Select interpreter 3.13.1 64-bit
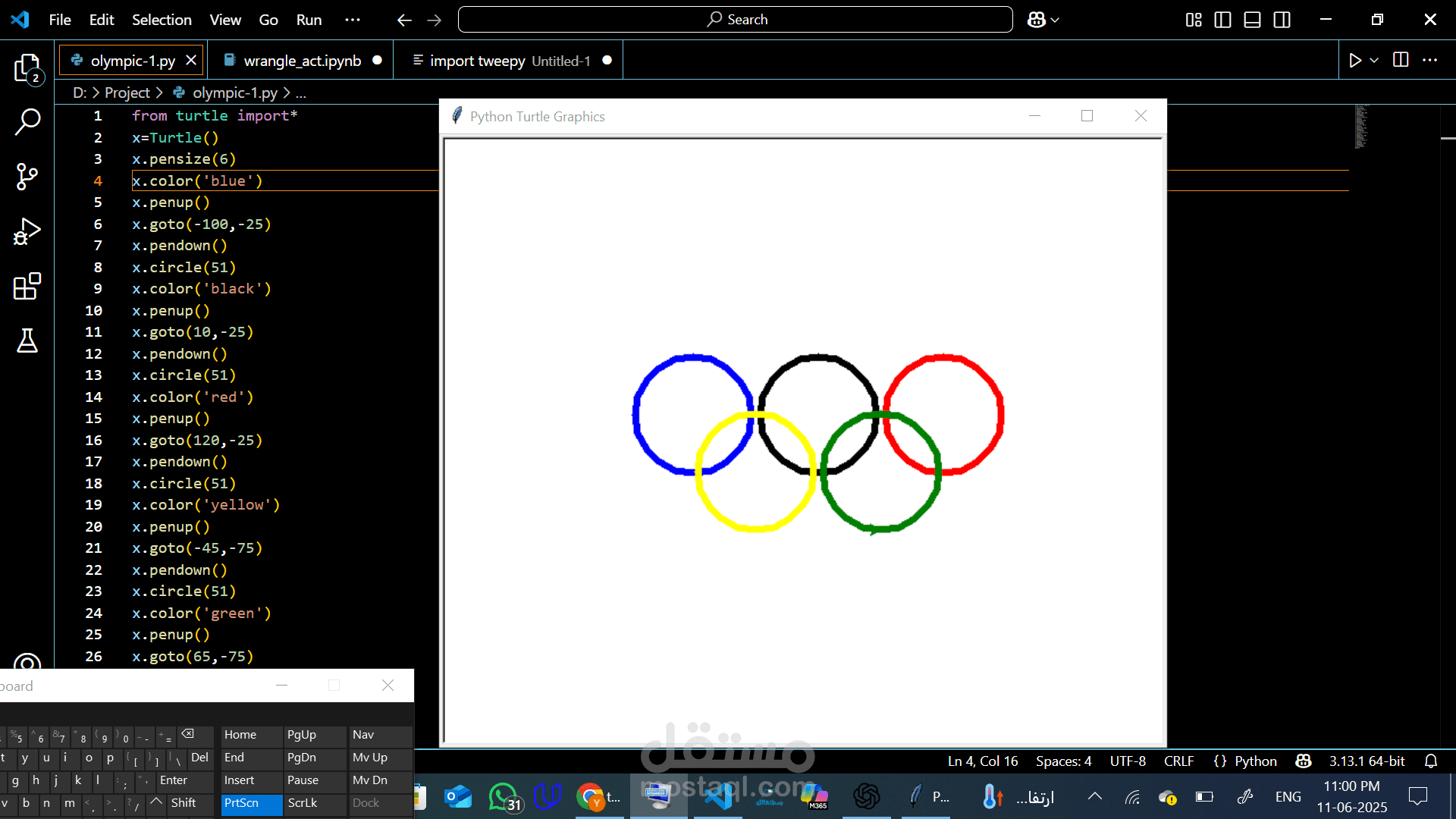Viewport: 1456px width, 819px height. click(1367, 761)
